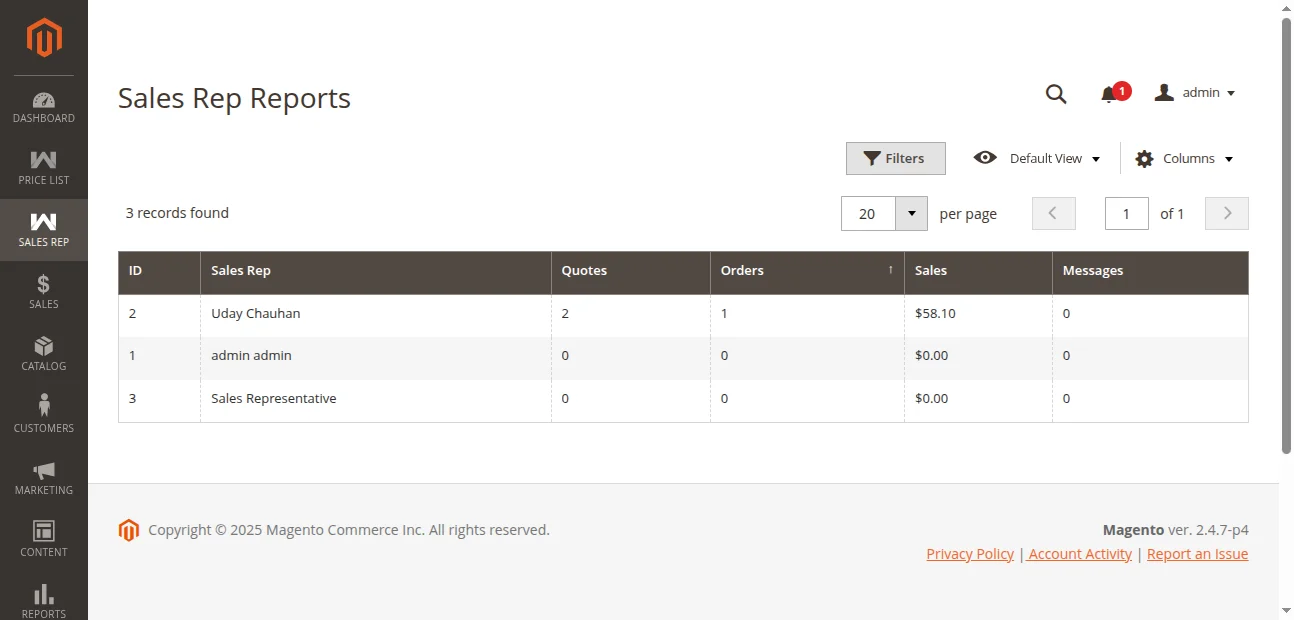Click the current page number field
This screenshot has height=620, width=1294.
[x=1127, y=213]
